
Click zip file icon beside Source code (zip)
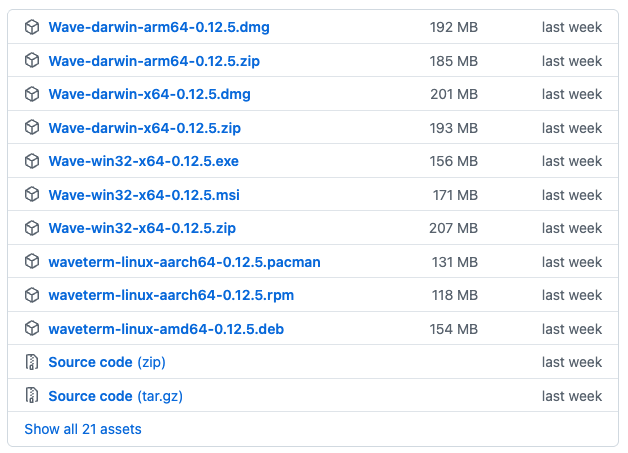click(x=32, y=362)
